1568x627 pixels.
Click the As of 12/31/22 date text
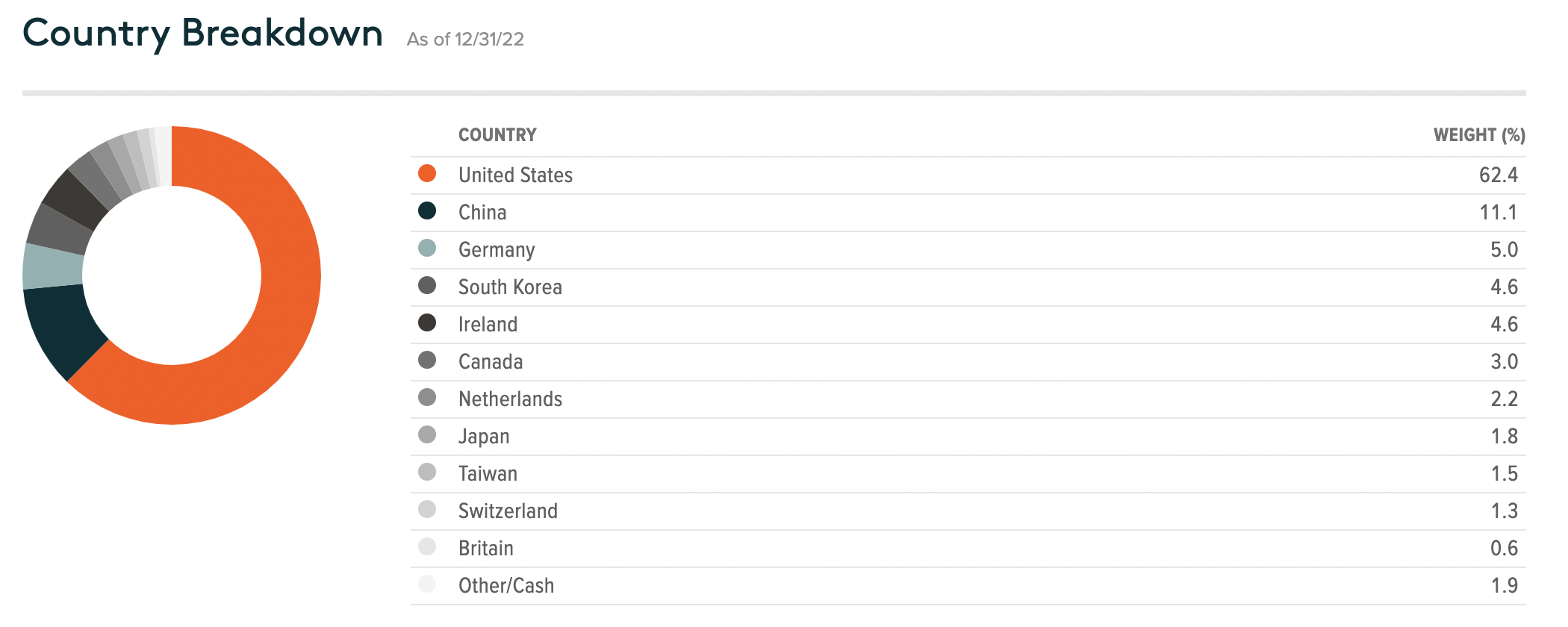click(x=465, y=39)
